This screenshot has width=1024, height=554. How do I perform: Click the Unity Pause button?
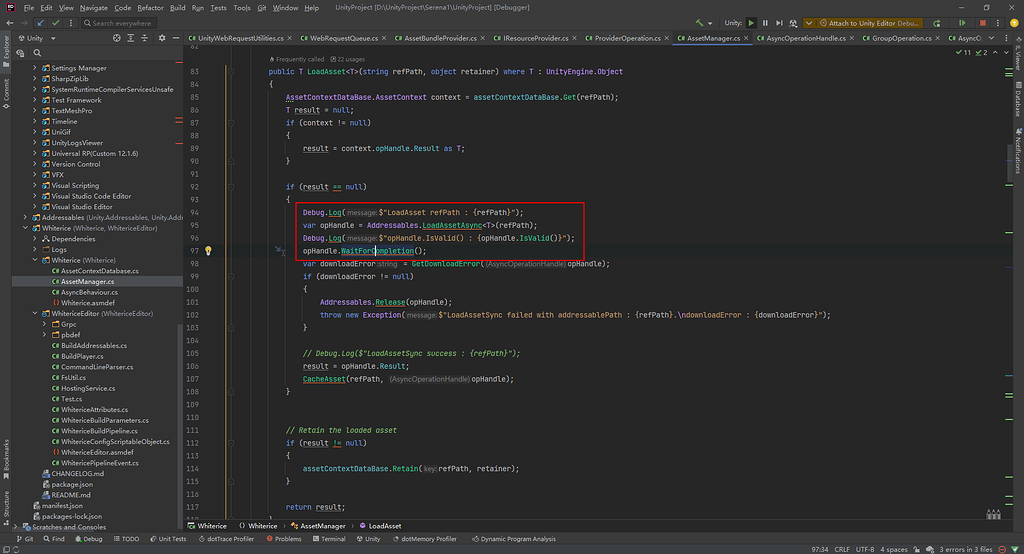765,22
